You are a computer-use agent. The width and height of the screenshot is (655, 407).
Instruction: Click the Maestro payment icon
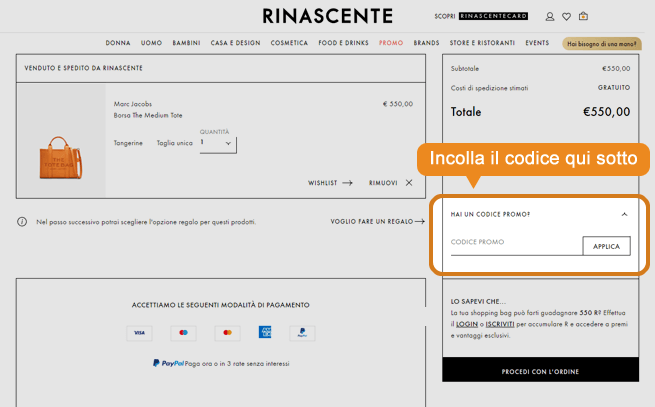point(183,333)
